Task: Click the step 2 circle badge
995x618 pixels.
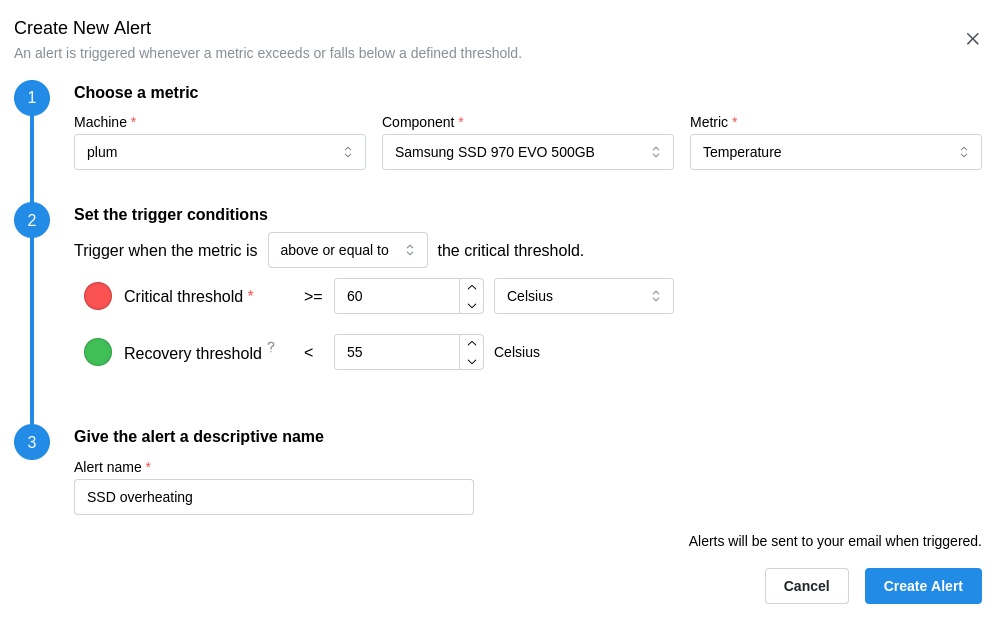Action: (x=32, y=220)
